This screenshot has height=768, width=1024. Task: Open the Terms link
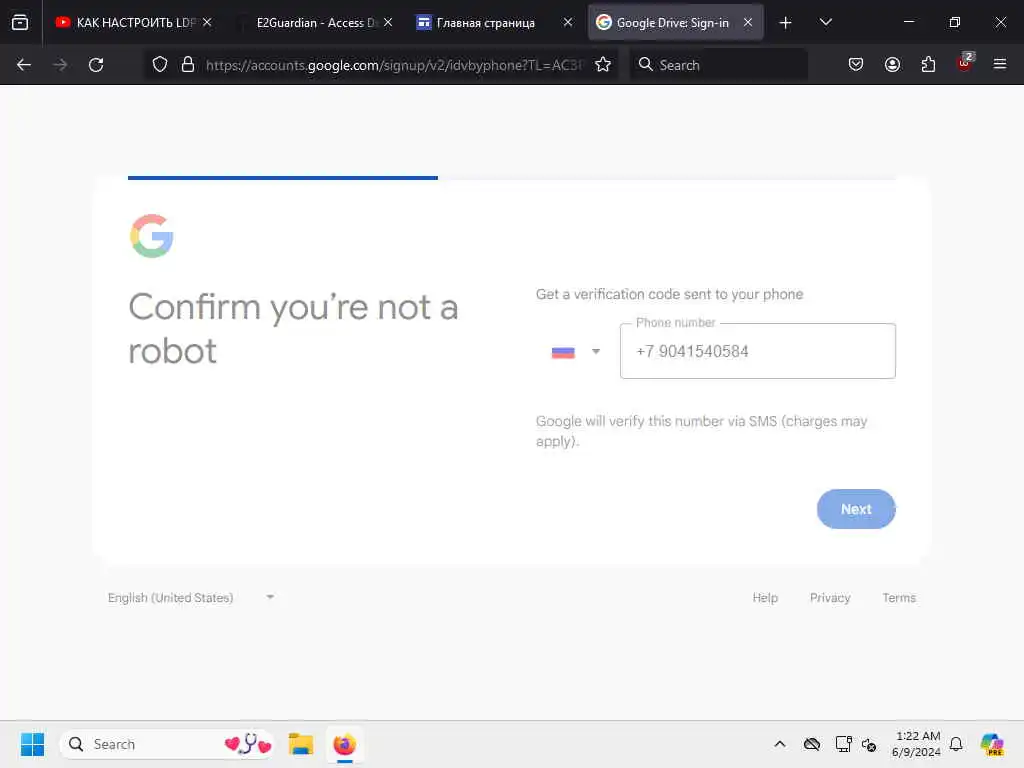pos(899,598)
